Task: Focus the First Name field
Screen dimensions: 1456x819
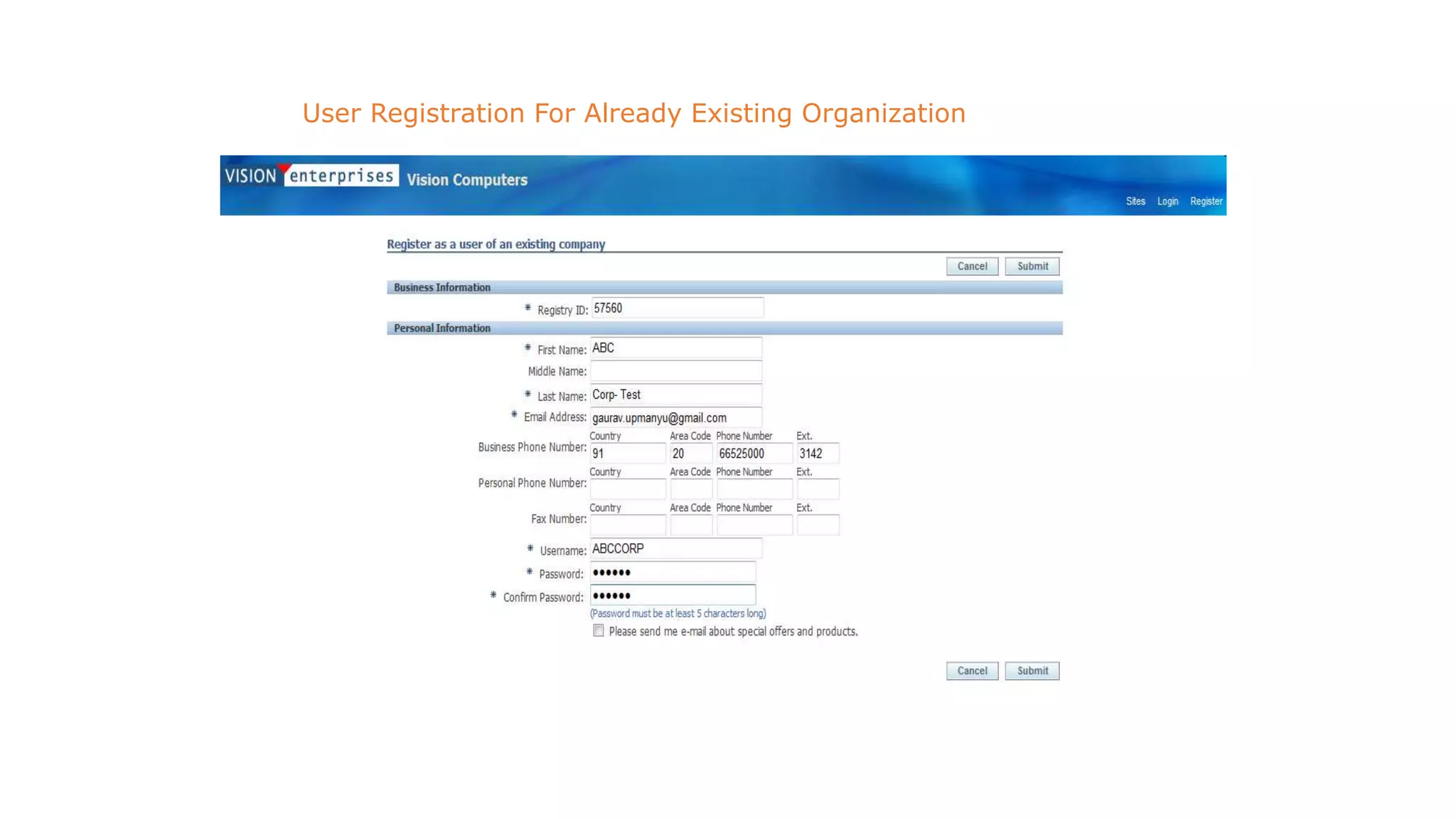Action: tap(676, 348)
